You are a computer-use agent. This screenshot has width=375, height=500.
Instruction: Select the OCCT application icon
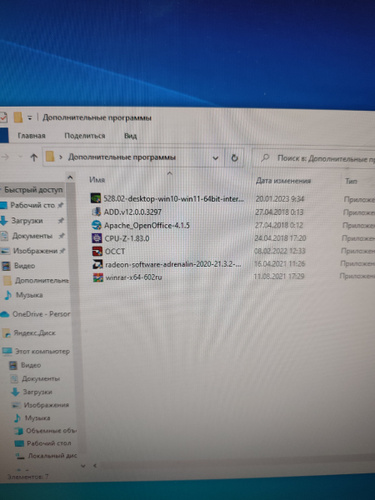pyautogui.click(x=97, y=251)
